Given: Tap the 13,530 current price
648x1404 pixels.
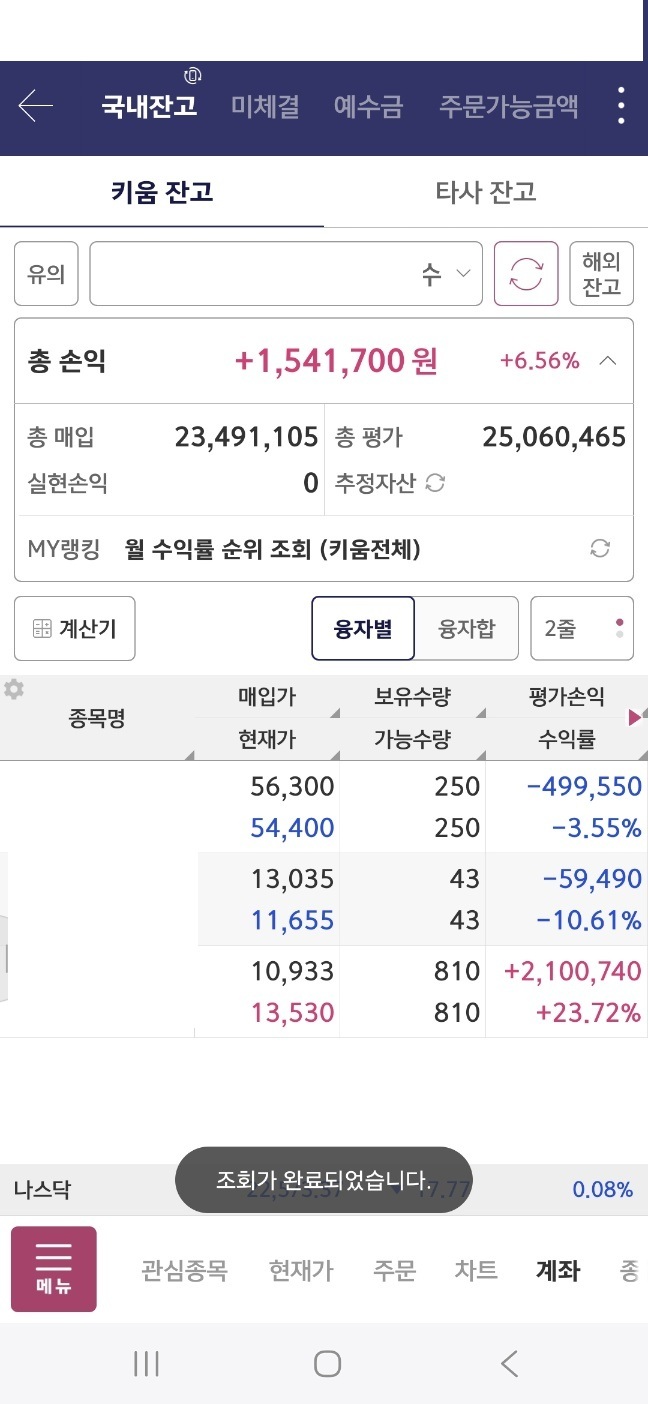Looking at the screenshot, I should tap(292, 1012).
